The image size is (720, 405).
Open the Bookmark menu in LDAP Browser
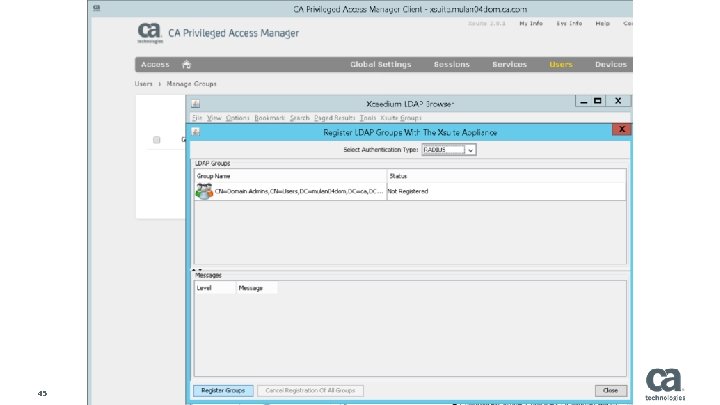pyautogui.click(x=270, y=118)
